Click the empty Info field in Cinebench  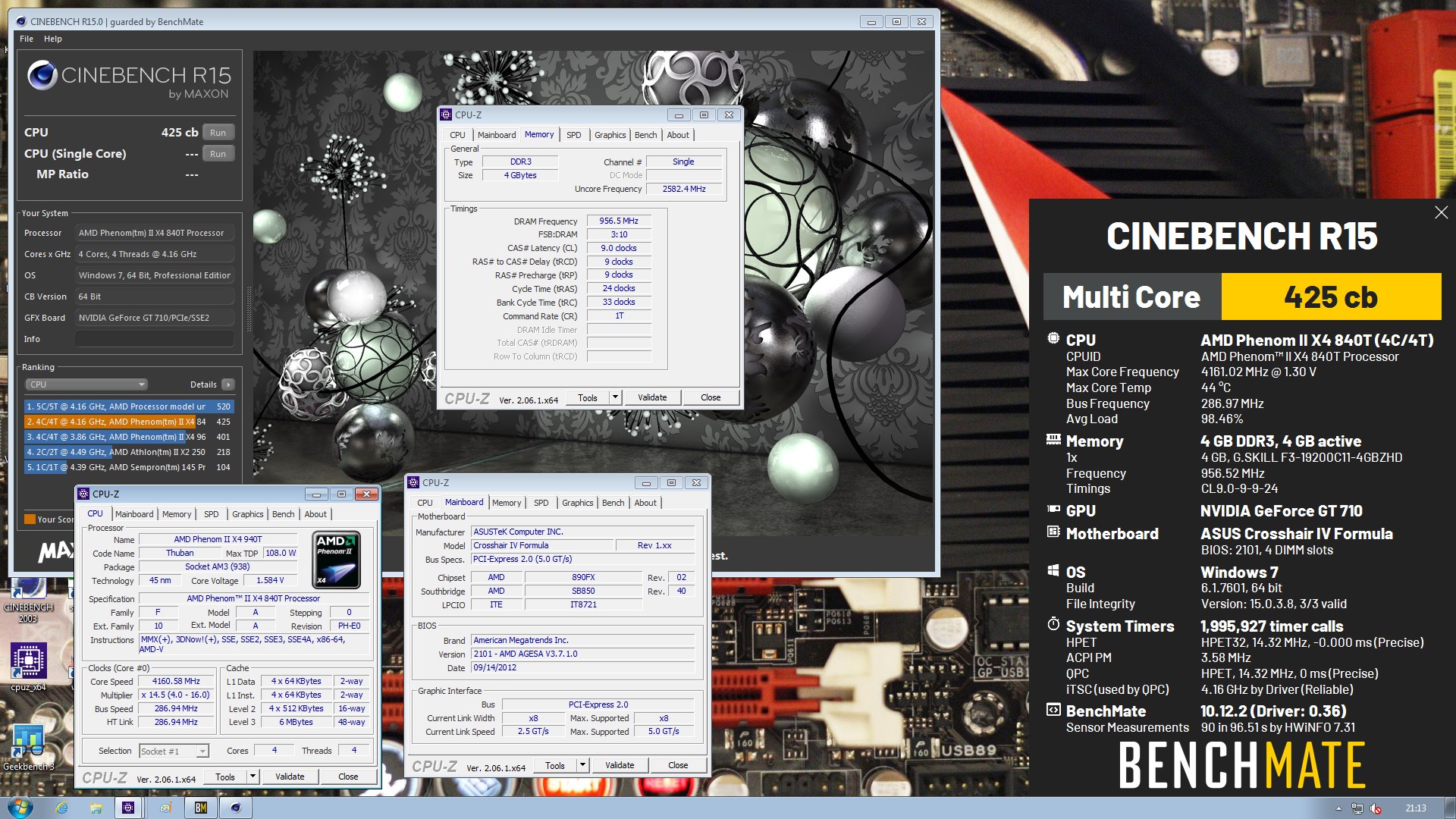(155, 339)
